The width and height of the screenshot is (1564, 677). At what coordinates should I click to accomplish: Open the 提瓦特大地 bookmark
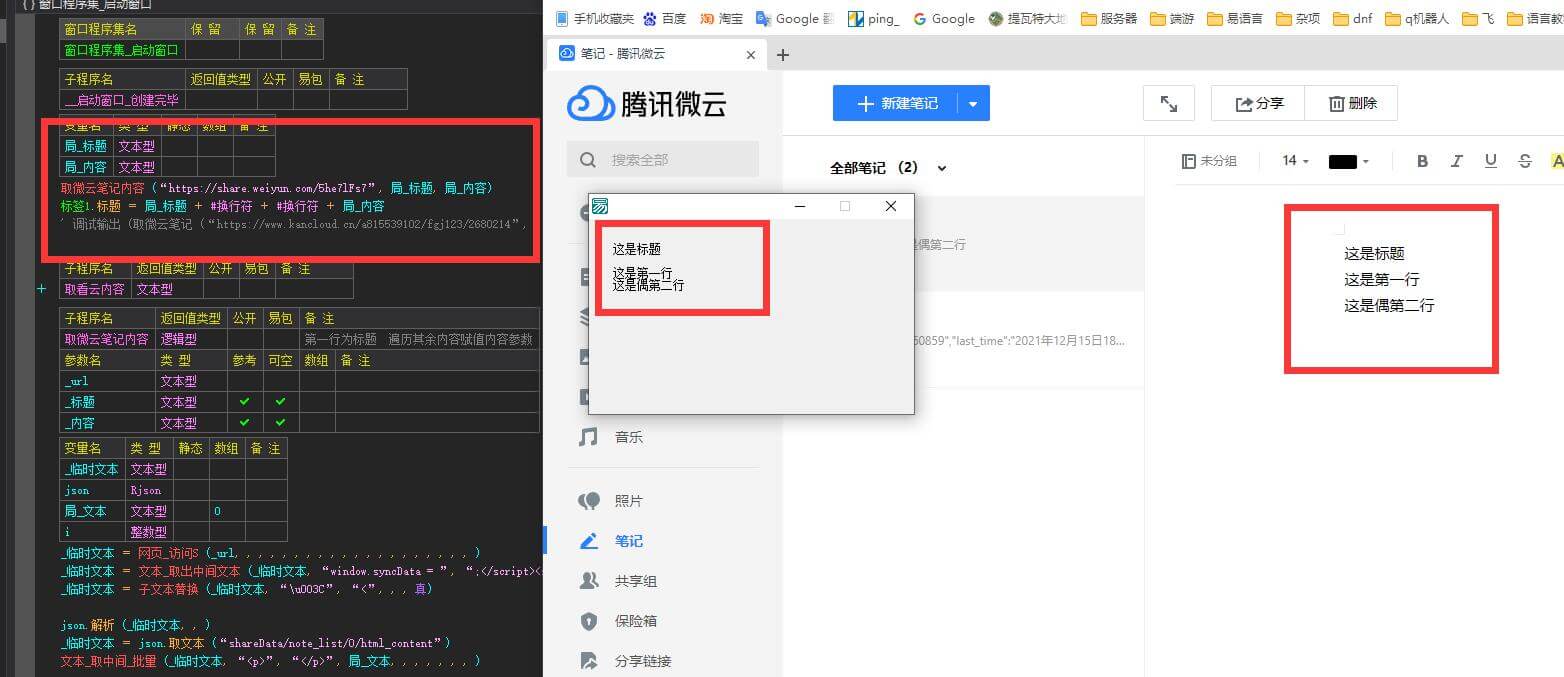(x=1027, y=18)
